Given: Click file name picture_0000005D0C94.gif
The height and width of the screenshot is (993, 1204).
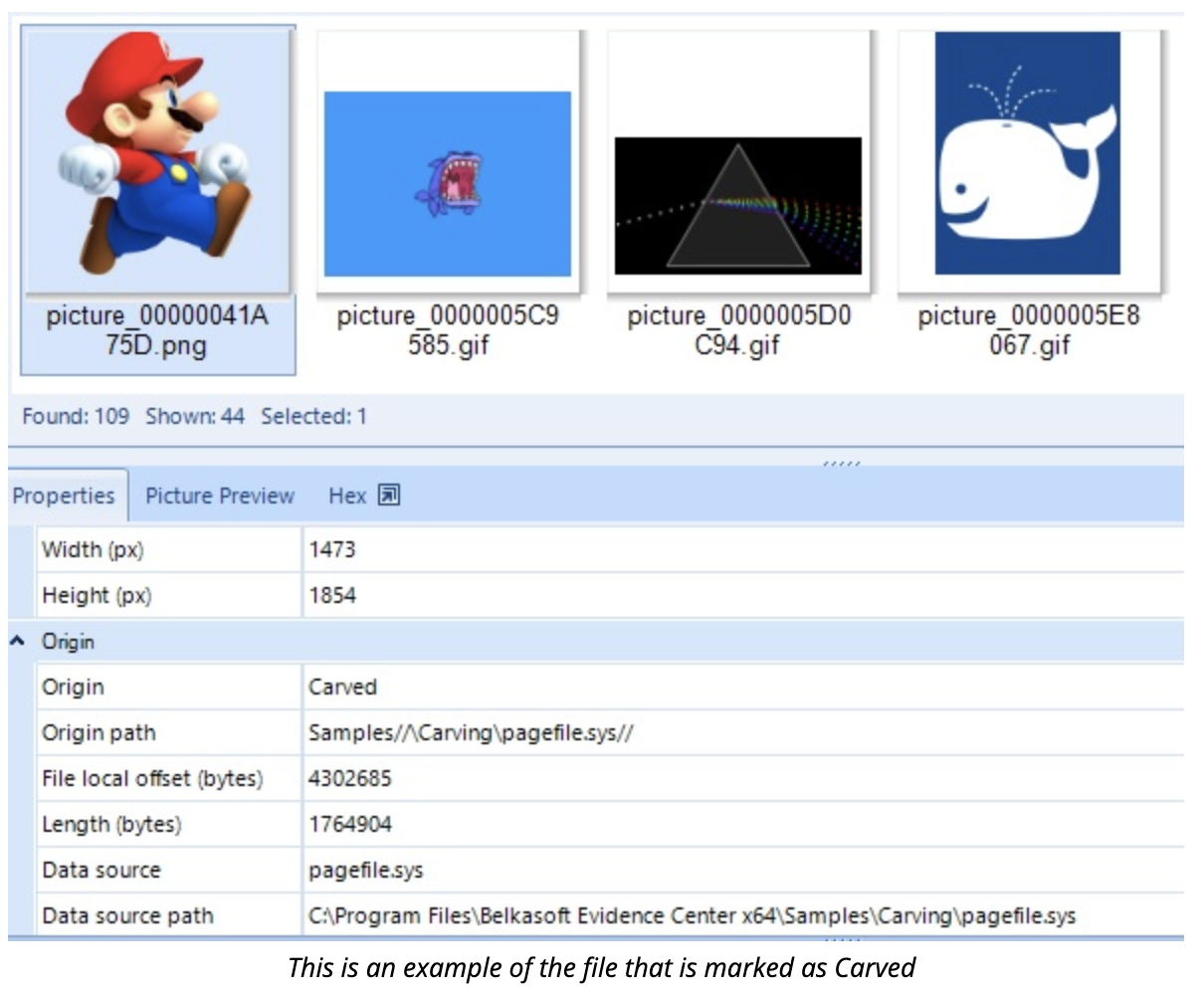Looking at the screenshot, I should [738, 331].
